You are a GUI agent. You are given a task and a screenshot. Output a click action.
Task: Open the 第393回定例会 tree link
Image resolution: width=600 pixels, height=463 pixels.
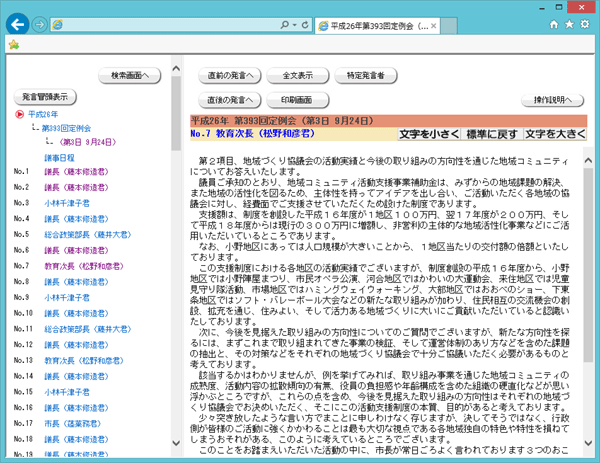(66, 128)
